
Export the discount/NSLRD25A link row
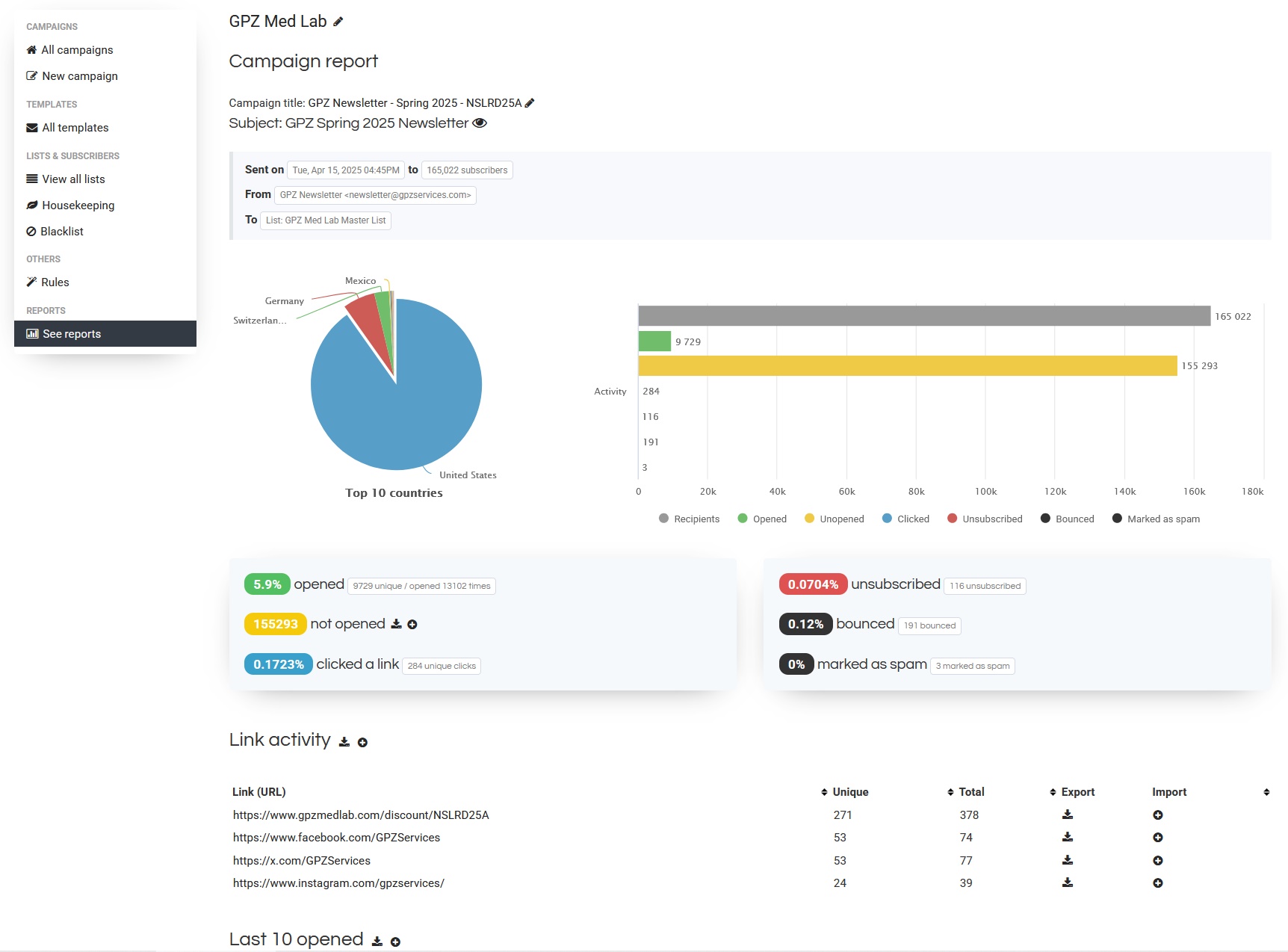tap(1068, 815)
